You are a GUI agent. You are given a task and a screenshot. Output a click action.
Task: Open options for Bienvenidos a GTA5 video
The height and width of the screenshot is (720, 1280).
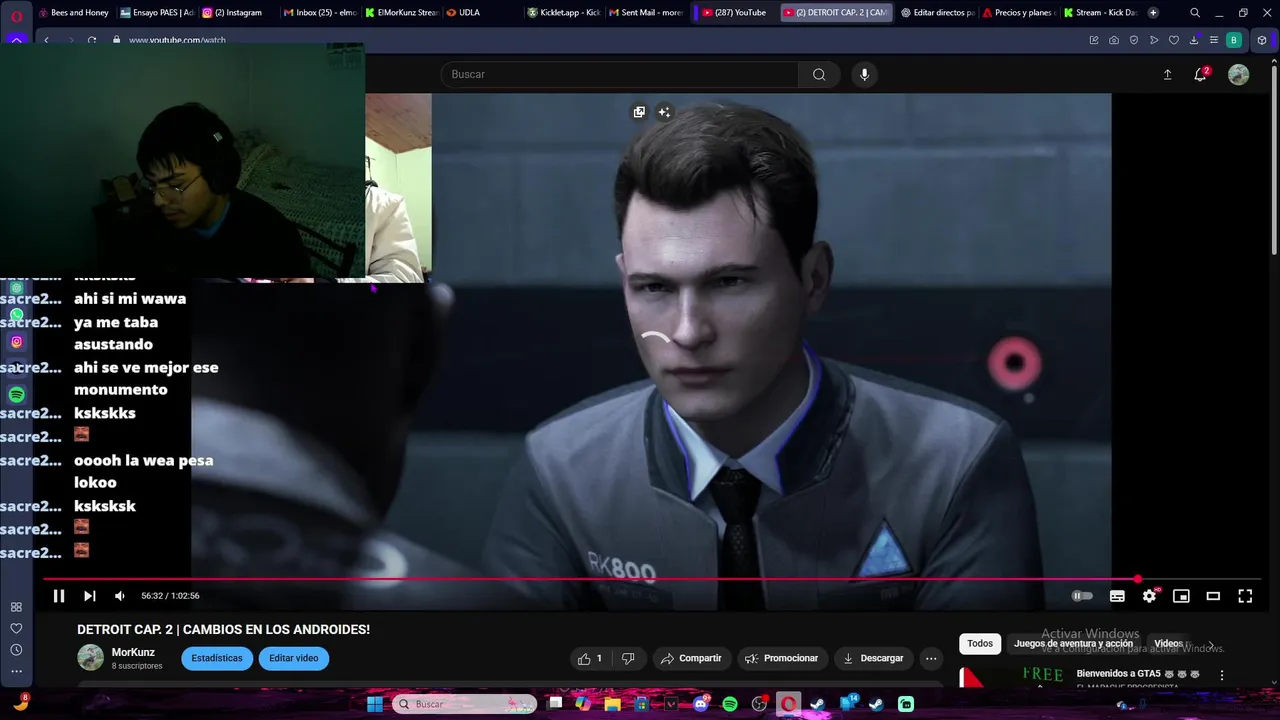pyautogui.click(x=1221, y=675)
